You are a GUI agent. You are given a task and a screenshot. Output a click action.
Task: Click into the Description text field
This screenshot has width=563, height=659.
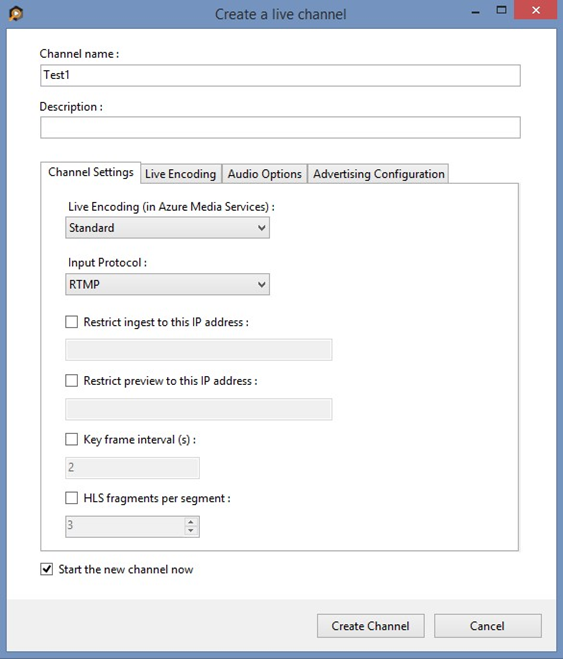280,127
